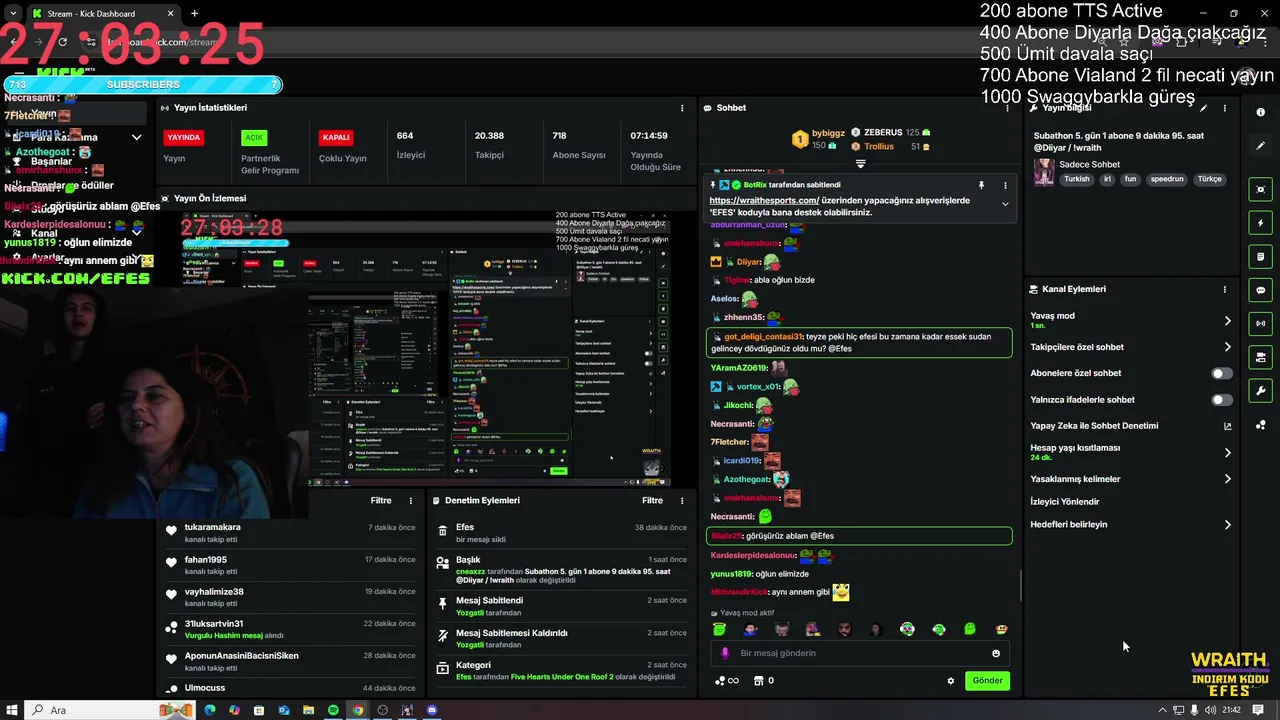
Task: Grab the chat panel scrollbar
Action: 1019,585
